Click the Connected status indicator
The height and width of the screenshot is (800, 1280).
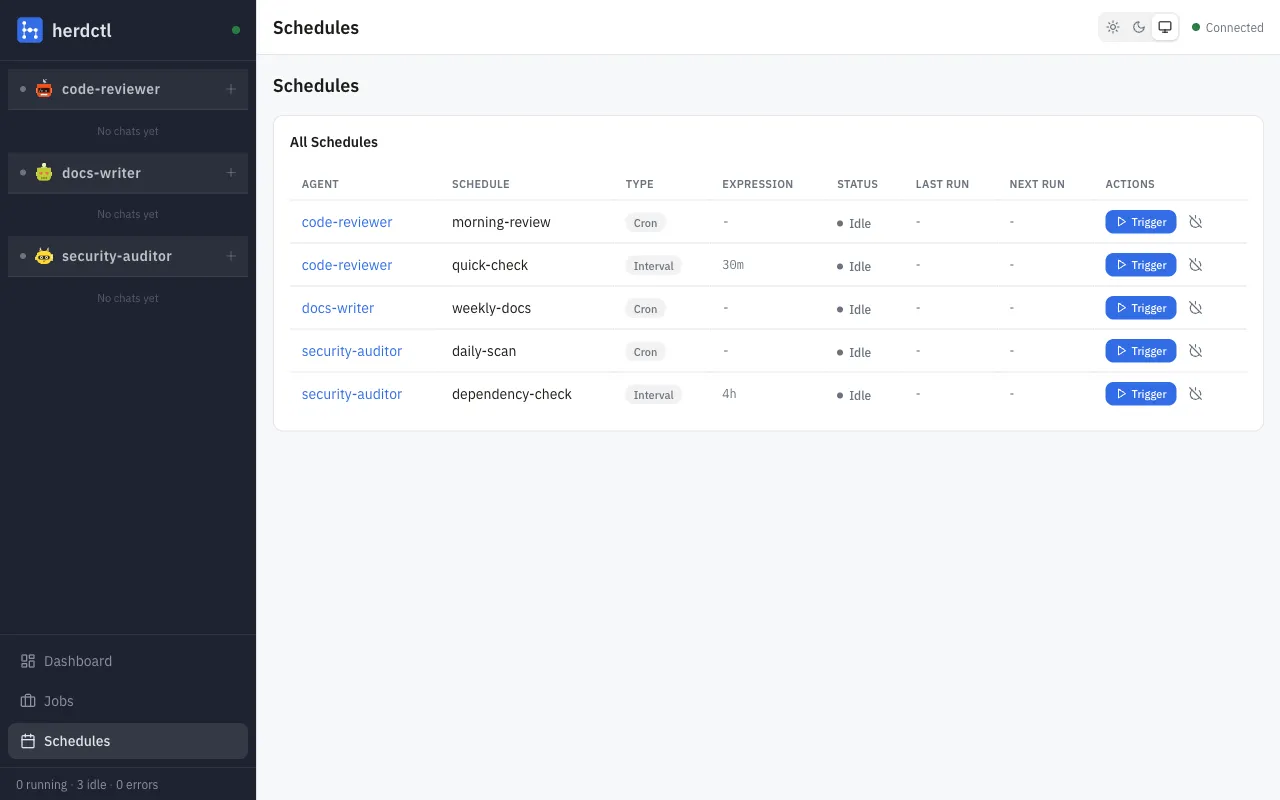click(1228, 27)
